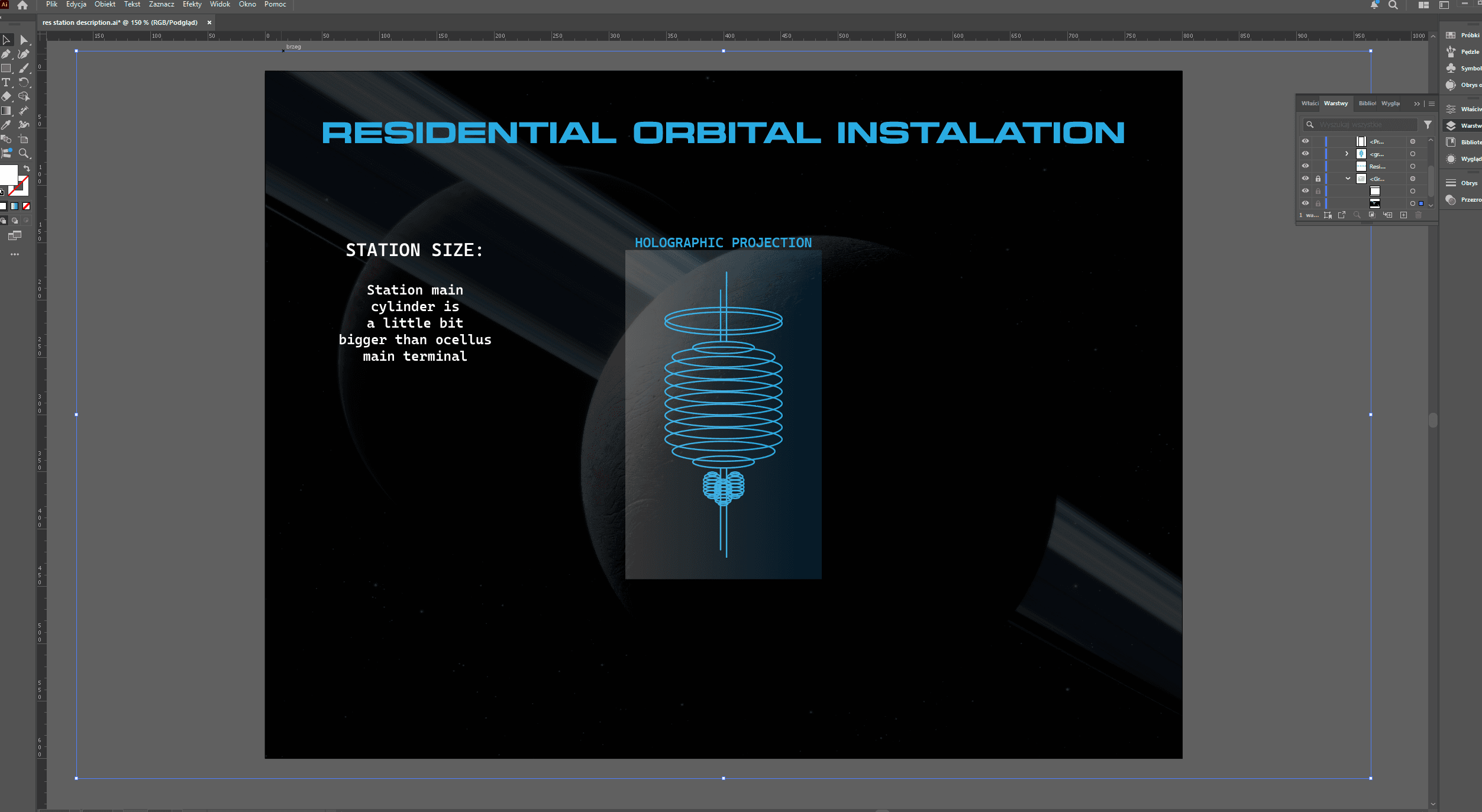Image resolution: width=1482 pixels, height=812 pixels.
Task: Expand the <gr... group in layers
Action: [1347, 154]
